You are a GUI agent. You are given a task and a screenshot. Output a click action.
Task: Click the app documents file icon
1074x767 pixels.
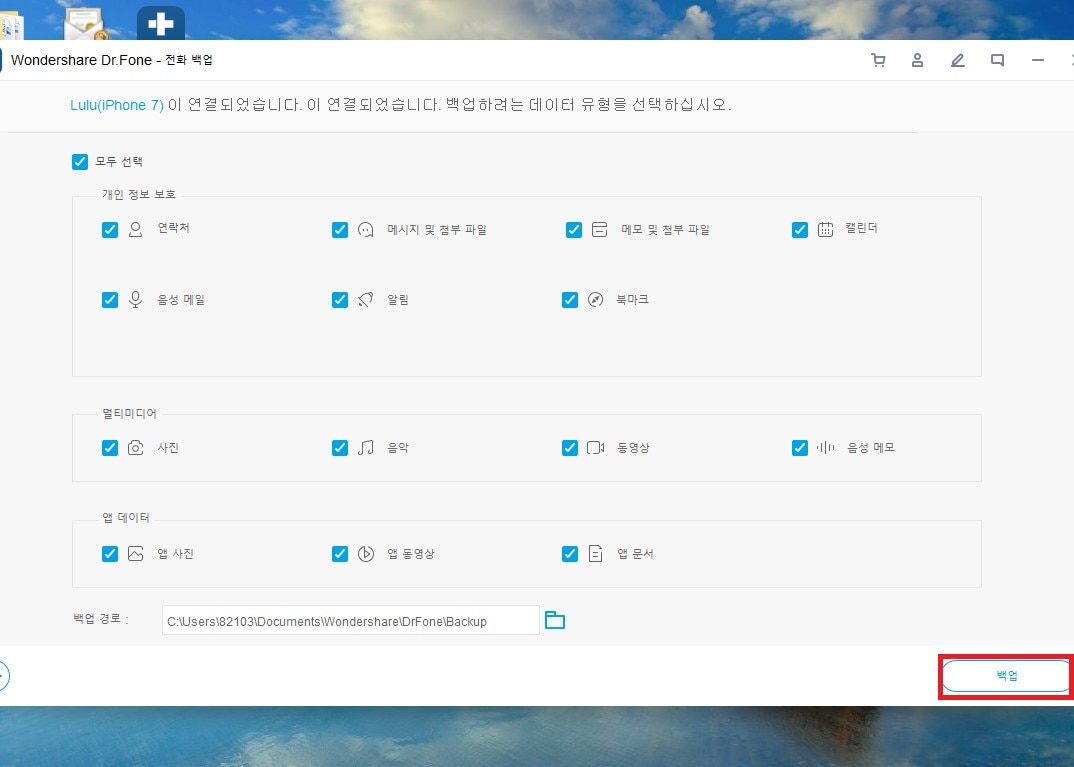595,553
